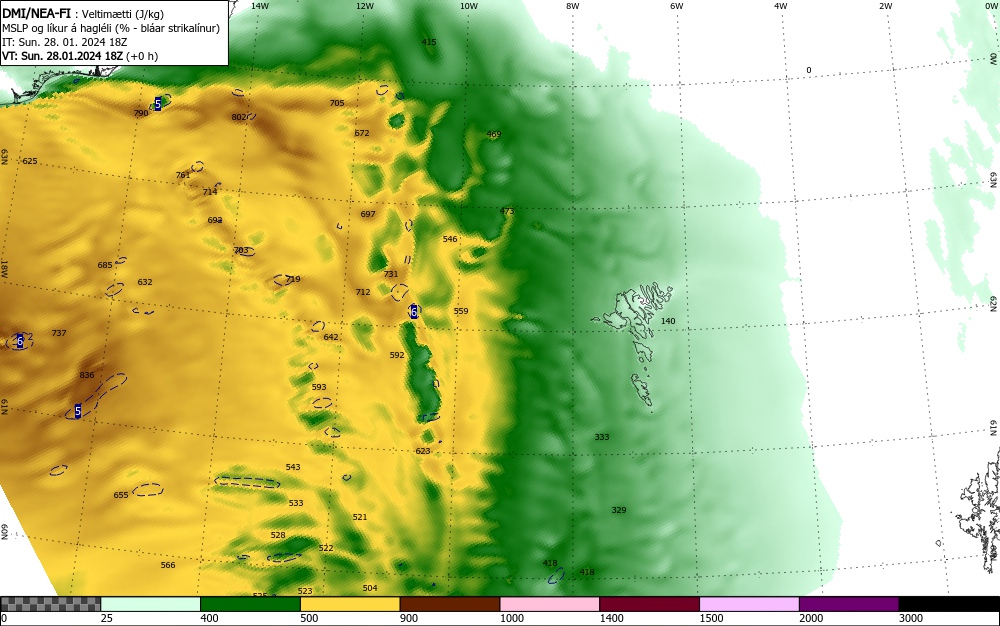This screenshot has width=1000, height=626.
Task: Click the map value '731'
Action: pos(391,274)
